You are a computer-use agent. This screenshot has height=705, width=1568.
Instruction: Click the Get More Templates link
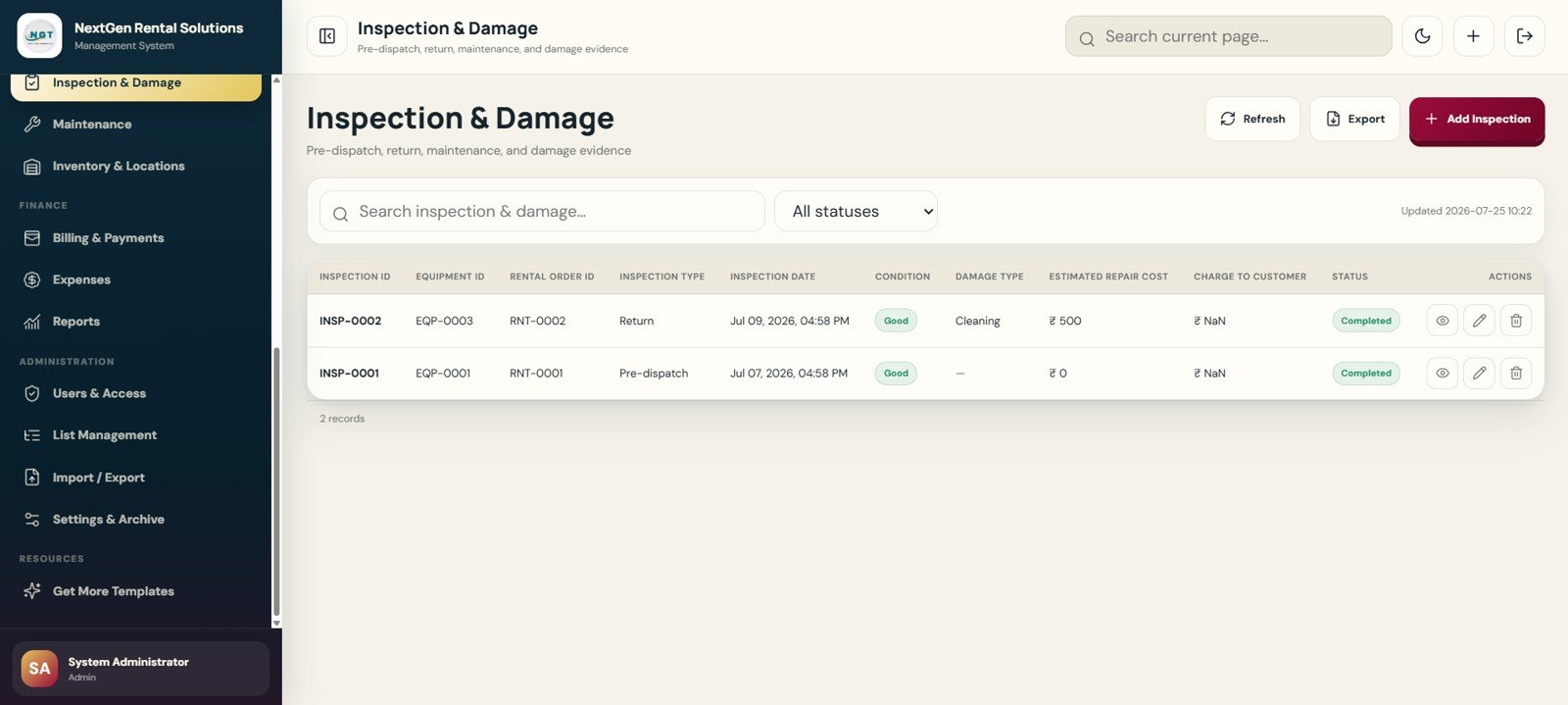136,591
